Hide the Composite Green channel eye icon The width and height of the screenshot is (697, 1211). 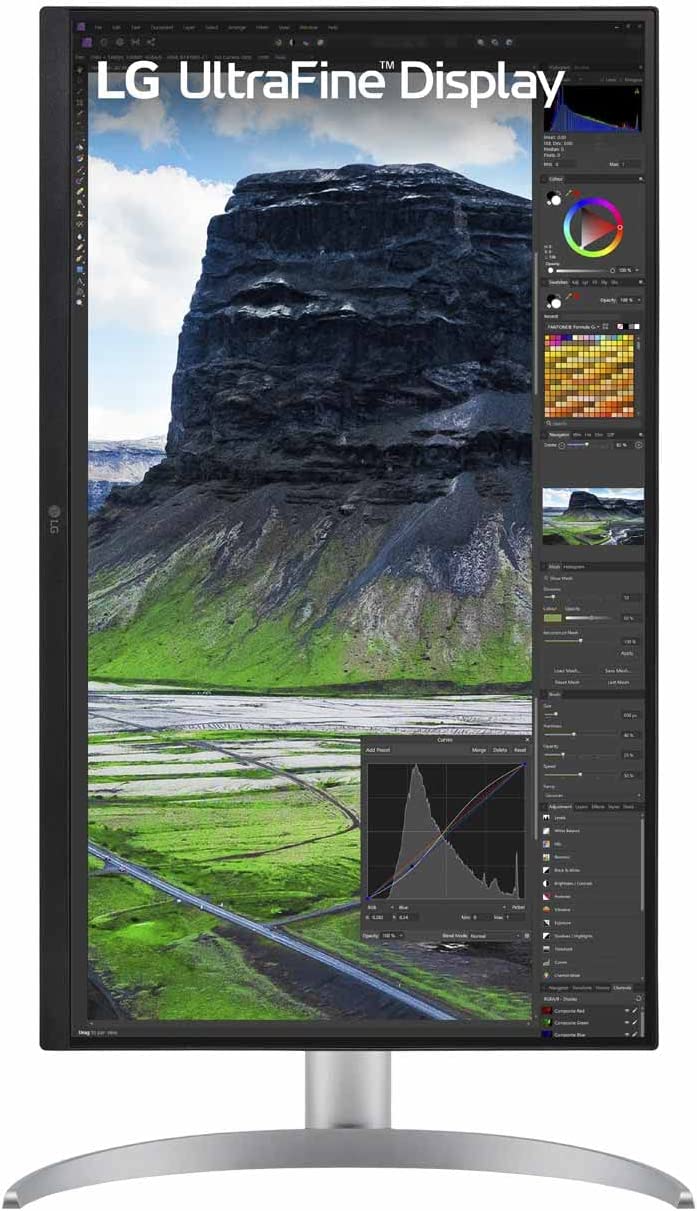tap(627, 1022)
